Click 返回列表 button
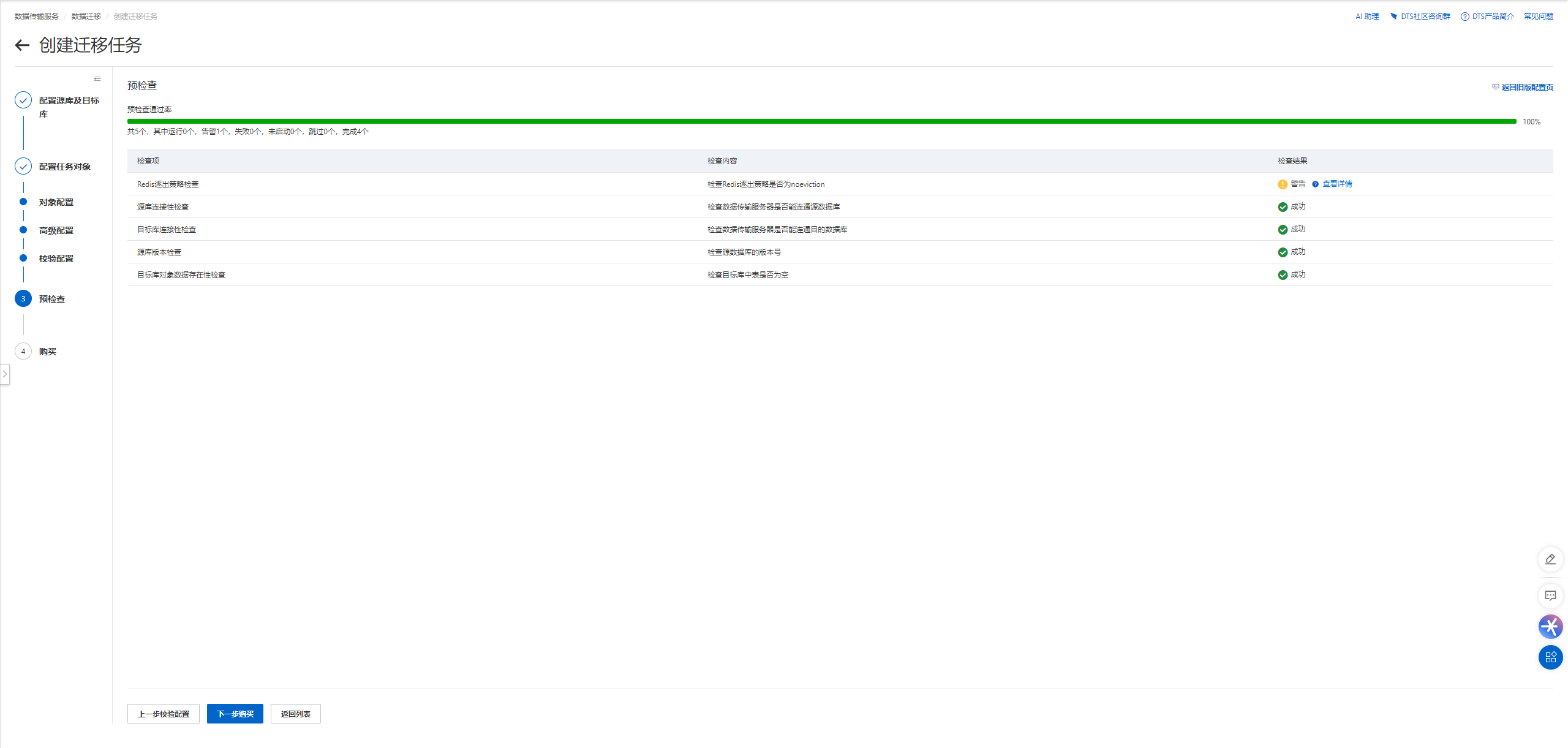The width and height of the screenshot is (1568, 748). click(295, 714)
